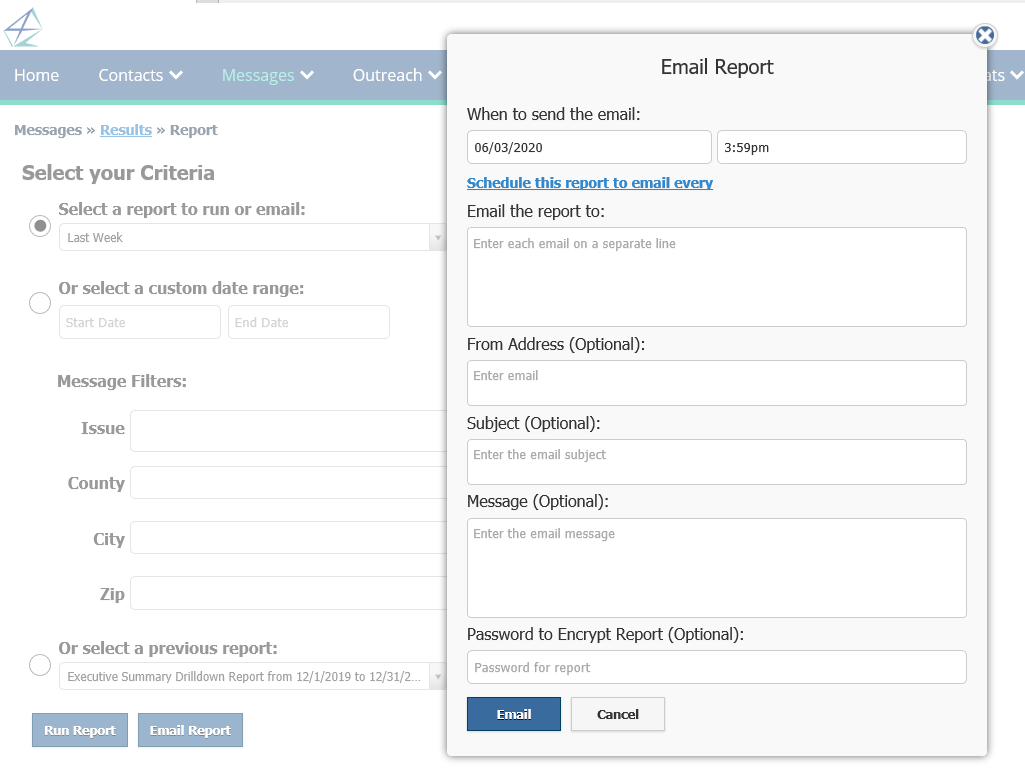The height and width of the screenshot is (770, 1025).
Task: Open the Last Week report dropdown
Action: (x=251, y=237)
